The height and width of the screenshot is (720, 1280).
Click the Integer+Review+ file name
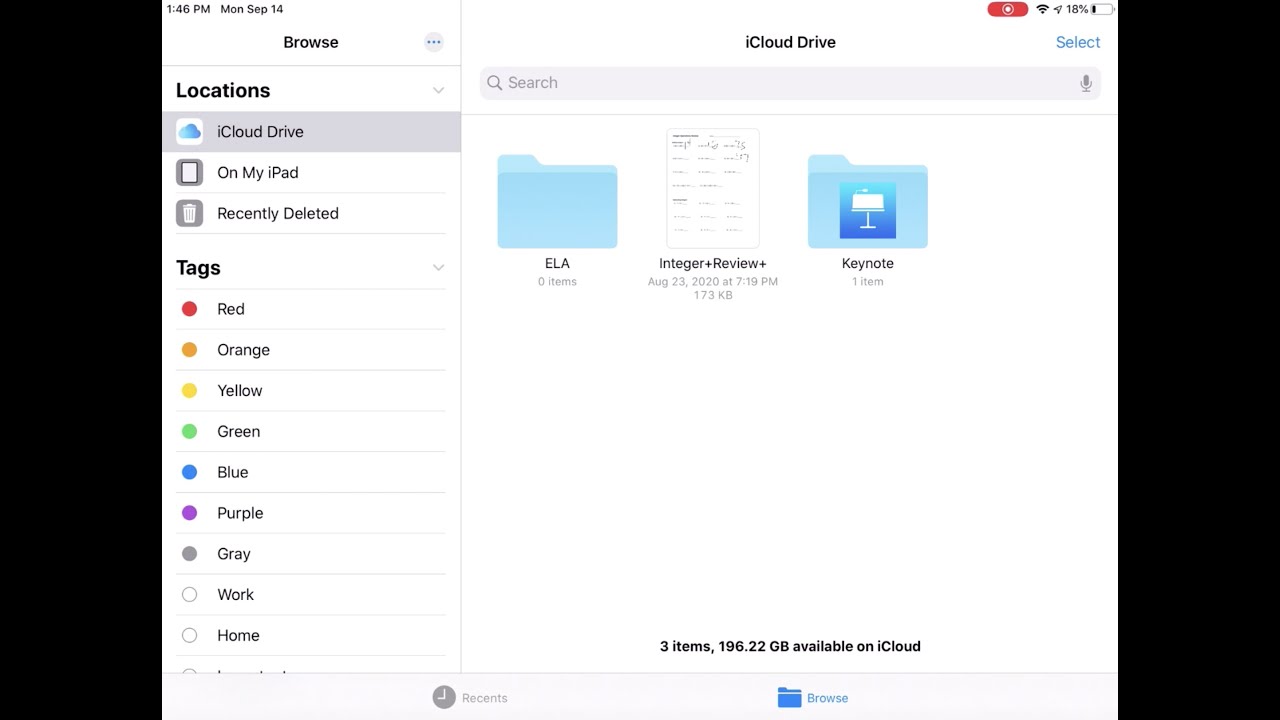[713, 263]
